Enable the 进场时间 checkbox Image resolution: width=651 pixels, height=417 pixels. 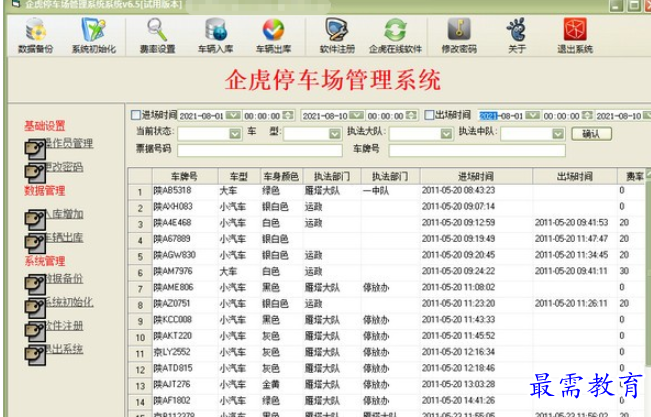(136, 115)
